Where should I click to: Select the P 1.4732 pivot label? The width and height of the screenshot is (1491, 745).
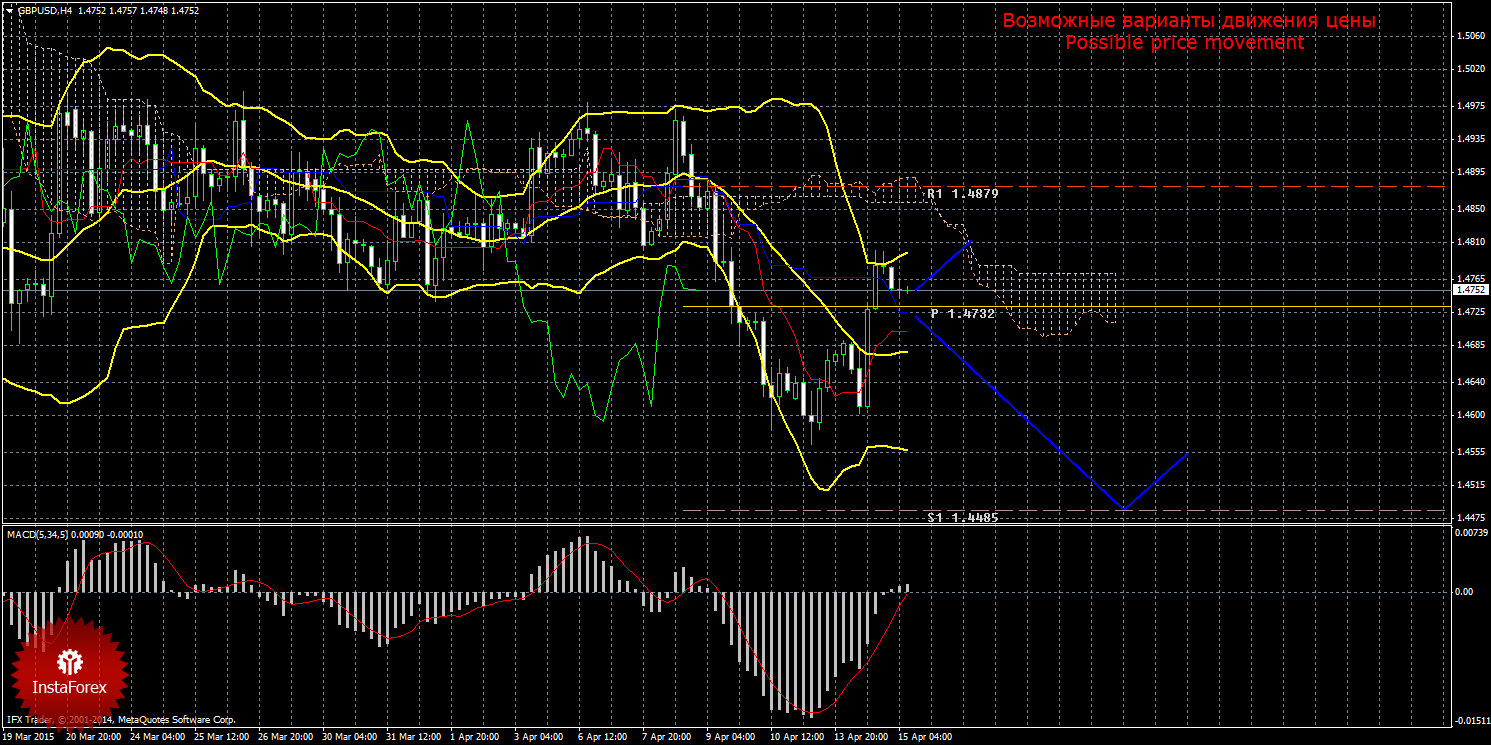pyautogui.click(x=962, y=313)
